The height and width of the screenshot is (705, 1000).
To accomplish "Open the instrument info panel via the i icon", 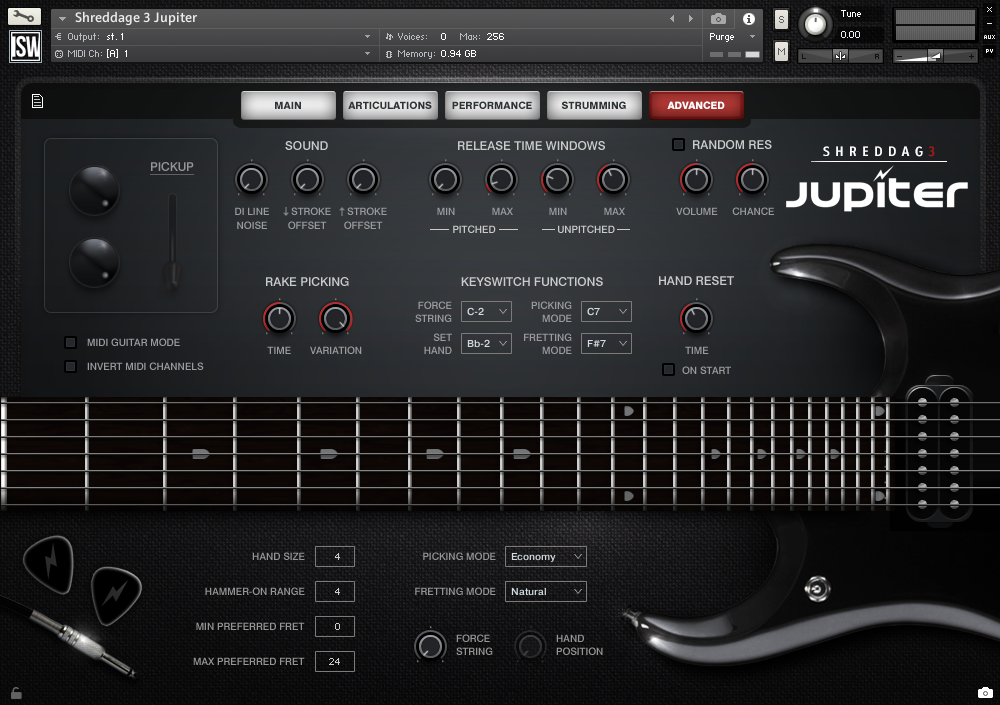I will coord(748,19).
